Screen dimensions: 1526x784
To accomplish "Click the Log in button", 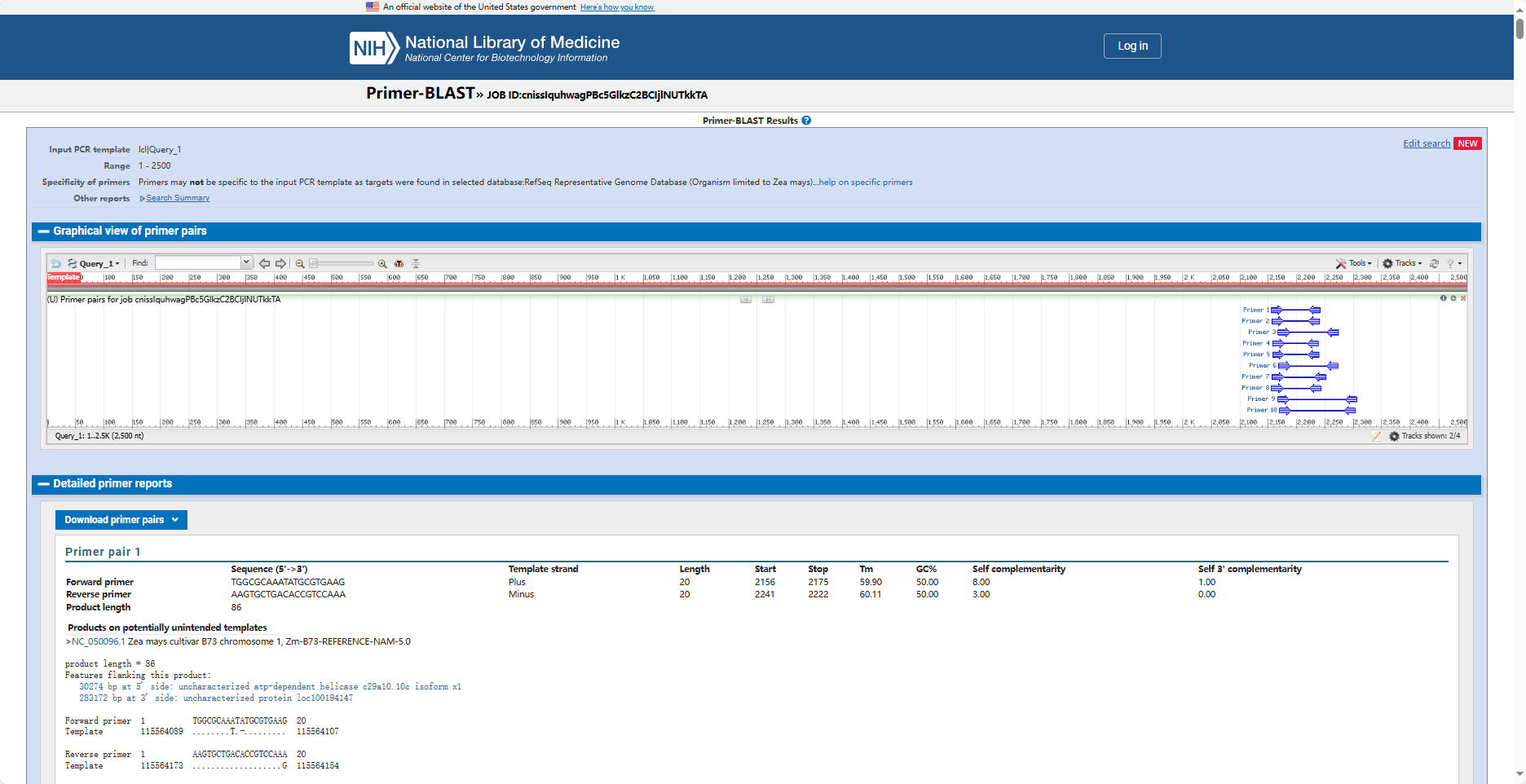I will click(1132, 46).
